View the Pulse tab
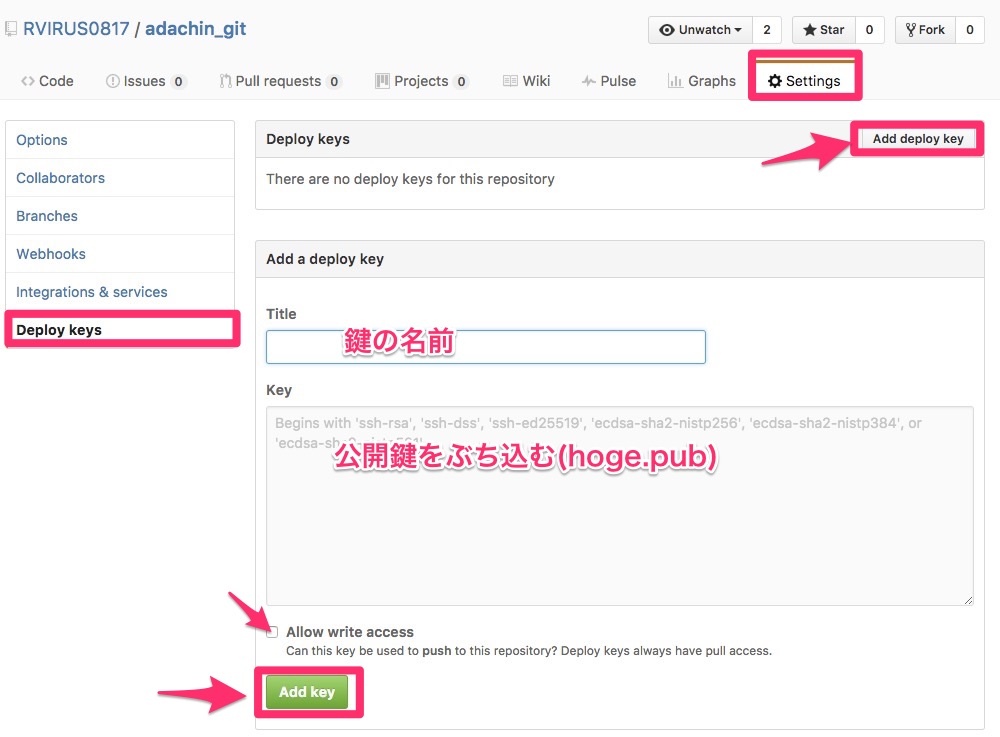 (609, 81)
